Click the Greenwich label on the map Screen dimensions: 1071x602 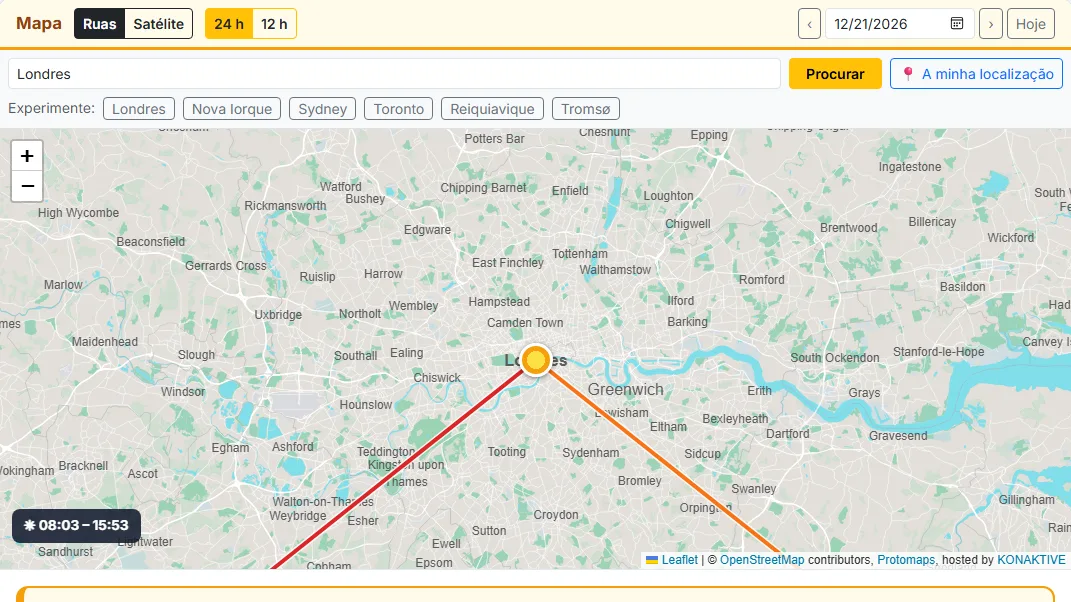[x=626, y=389]
